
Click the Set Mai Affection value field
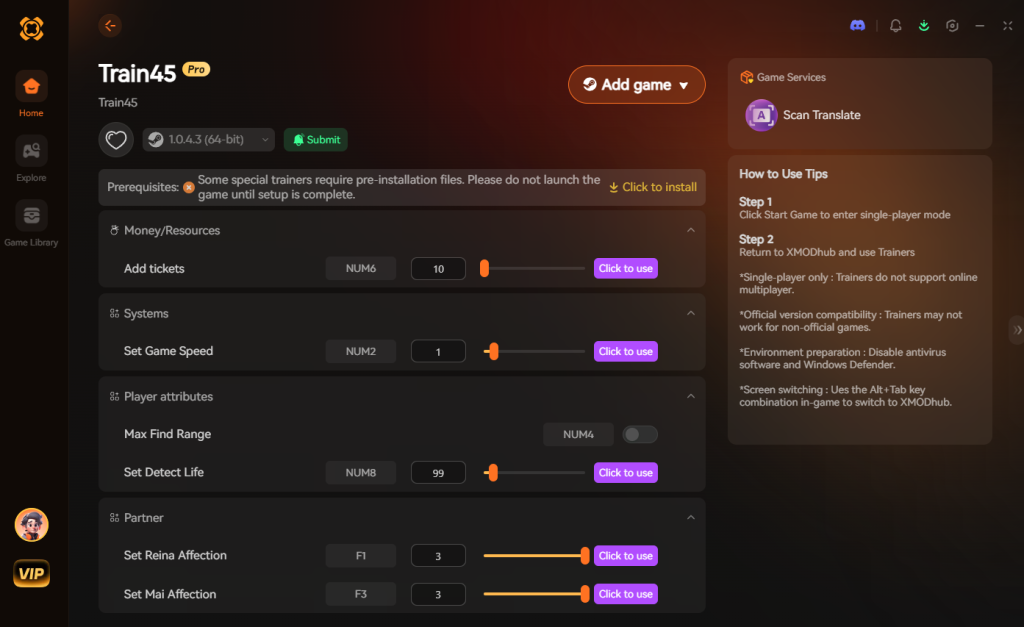[438, 594]
